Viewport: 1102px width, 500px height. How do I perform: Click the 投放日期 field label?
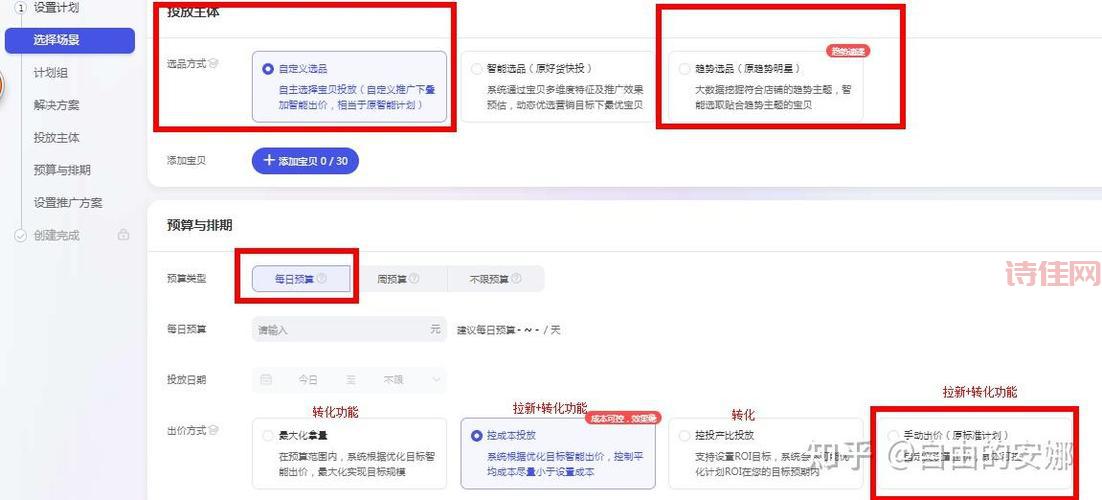(186, 380)
